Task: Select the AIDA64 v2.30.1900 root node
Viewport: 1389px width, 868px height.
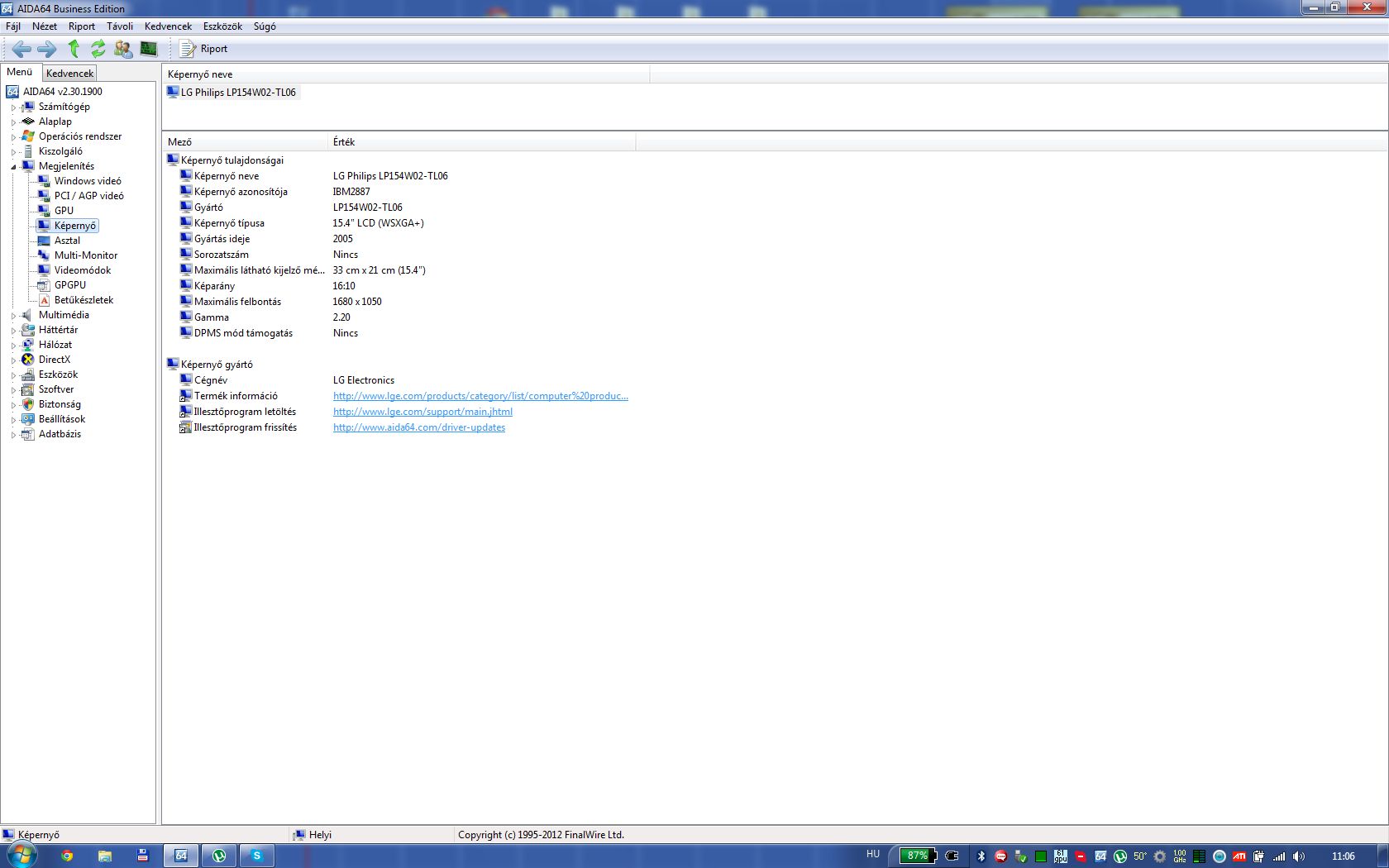Action: pos(62,92)
